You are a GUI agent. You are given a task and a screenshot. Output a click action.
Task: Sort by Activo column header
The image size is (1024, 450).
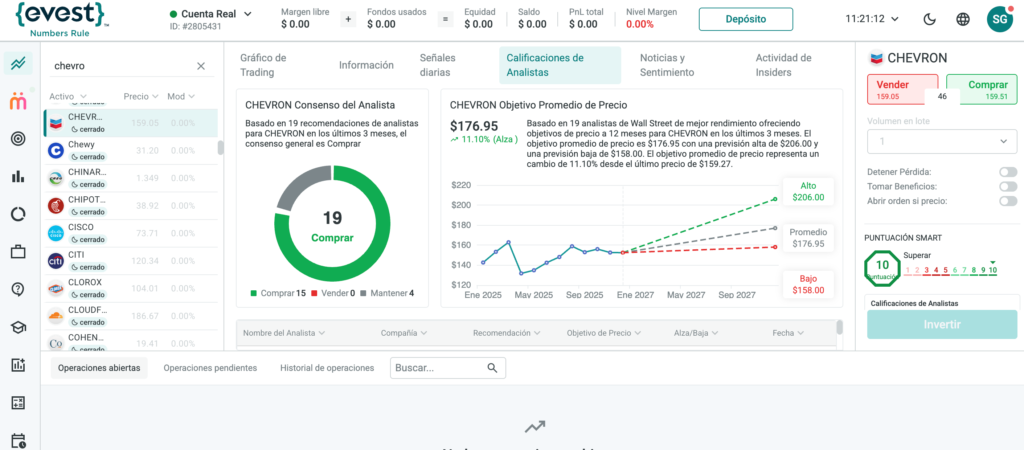(68, 97)
